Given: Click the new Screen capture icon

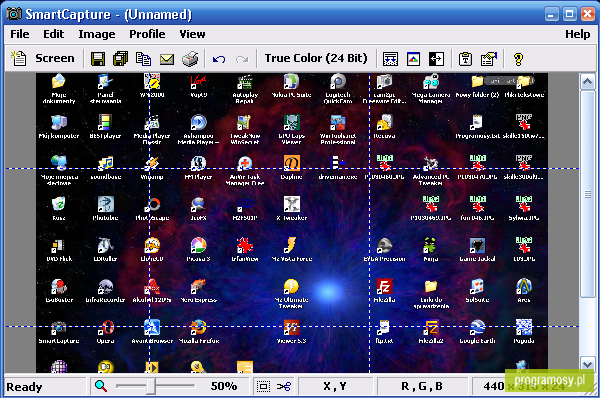Looking at the screenshot, I should pos(18,59).
